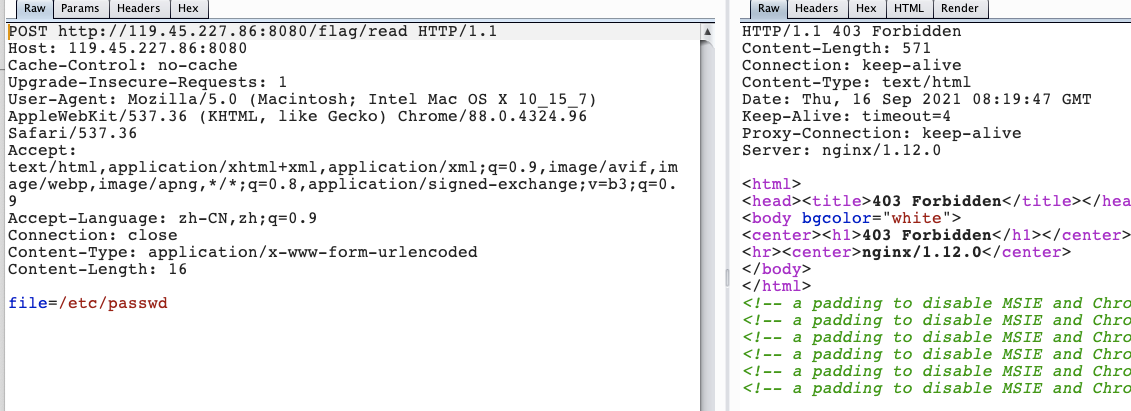The image size is (1131, 411).
Task: Switch to the response Raw tab
Action: click(x=768, y=9)
